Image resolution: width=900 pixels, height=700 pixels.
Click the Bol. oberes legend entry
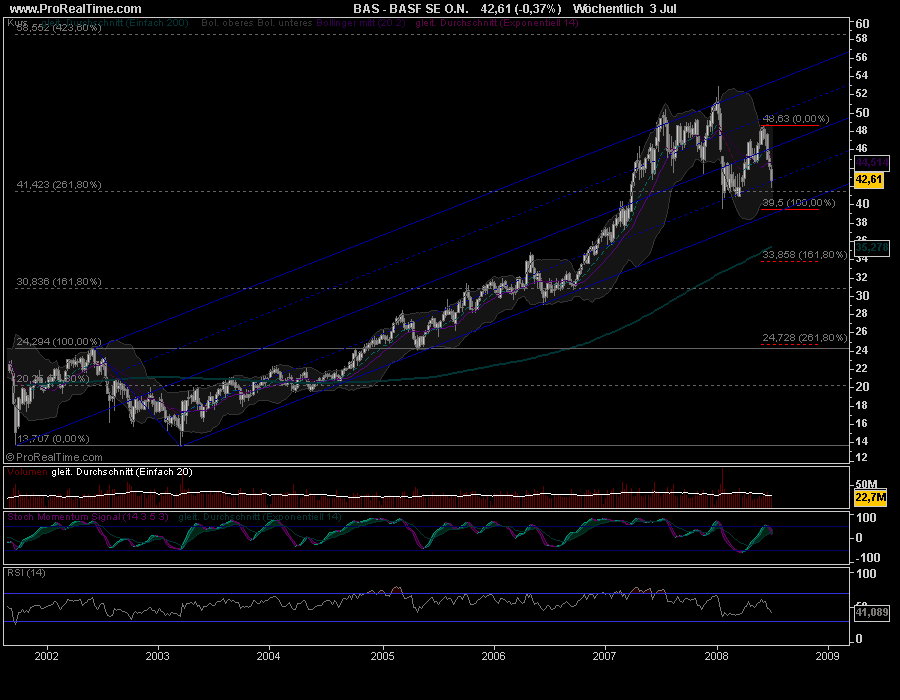click(227, 23)
